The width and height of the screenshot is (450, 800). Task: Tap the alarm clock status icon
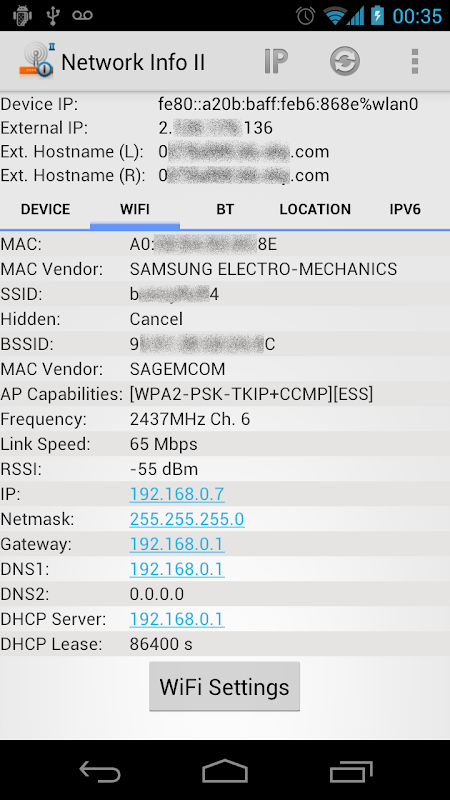point(306,15)
